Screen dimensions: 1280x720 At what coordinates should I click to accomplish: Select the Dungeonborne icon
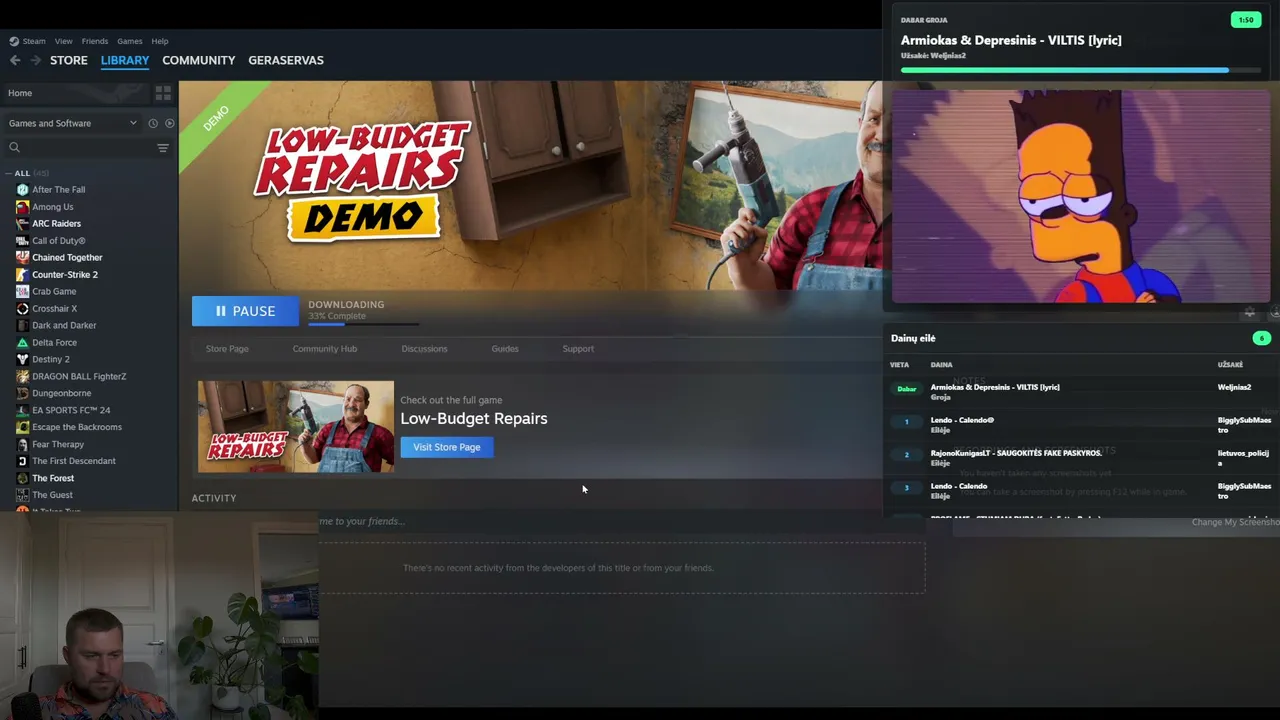click(22, 394)
